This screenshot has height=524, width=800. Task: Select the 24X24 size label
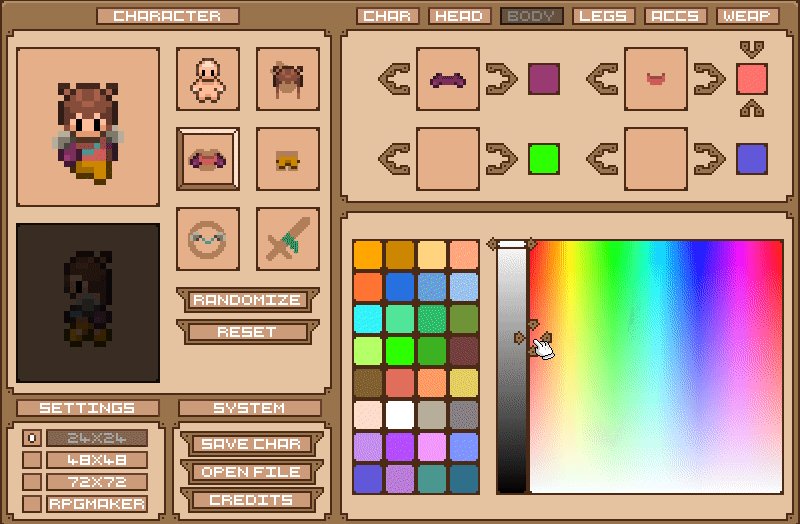[97, 438]
